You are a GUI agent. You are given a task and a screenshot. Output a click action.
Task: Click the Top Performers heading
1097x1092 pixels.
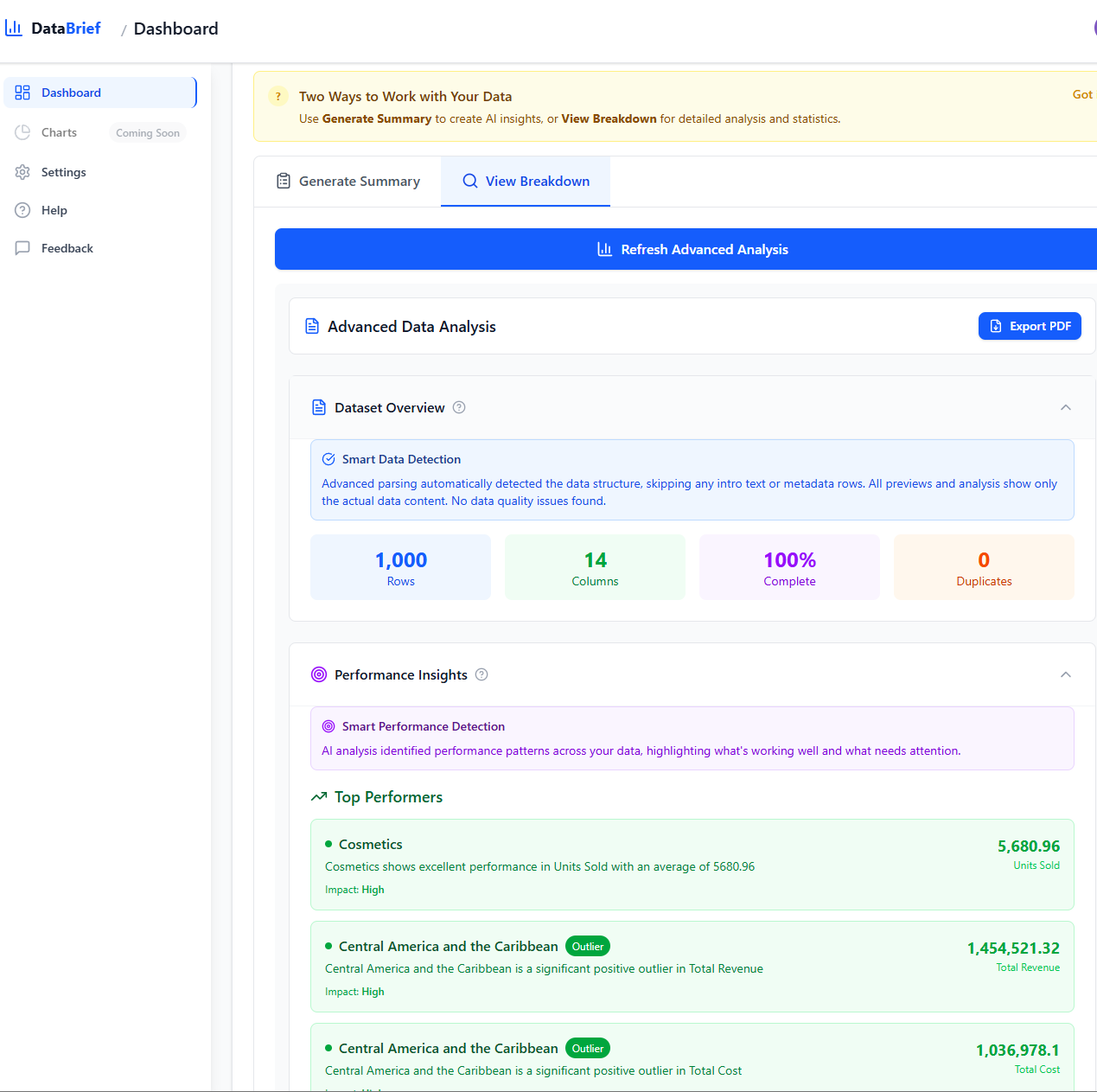tap(389, 797)
